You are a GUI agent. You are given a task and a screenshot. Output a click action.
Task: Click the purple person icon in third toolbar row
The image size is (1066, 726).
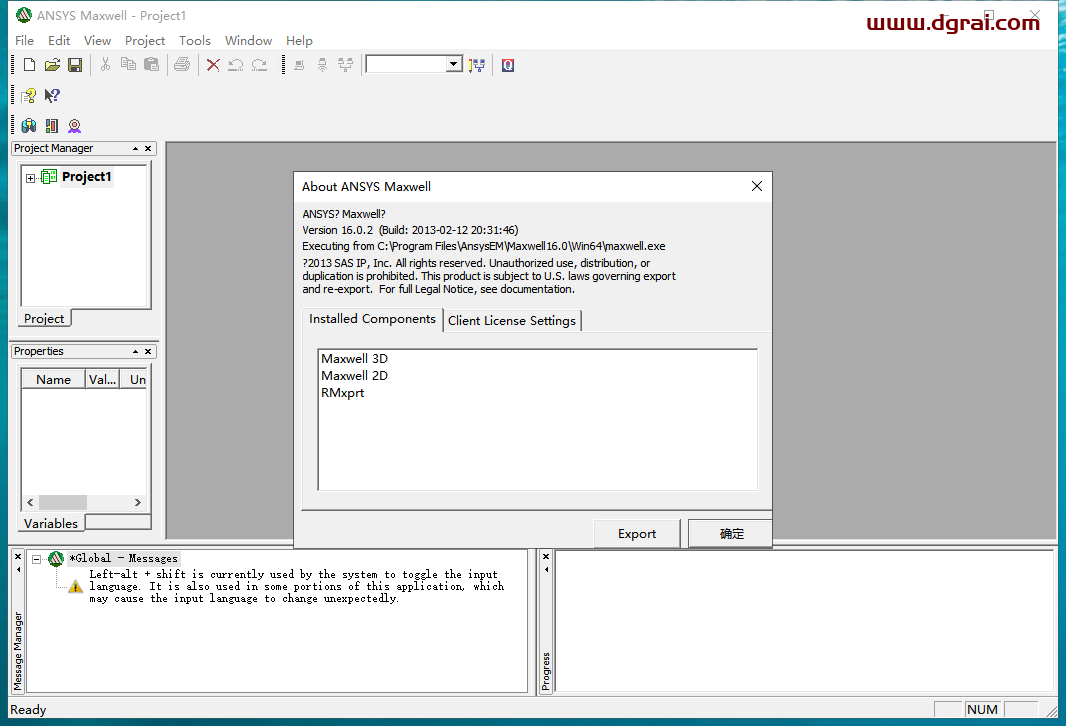click(x=75, y=126)
